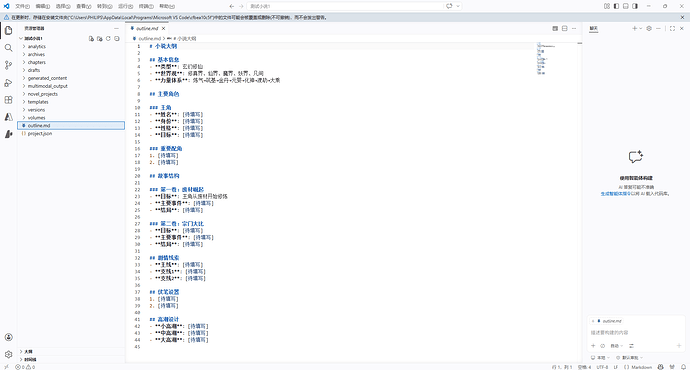This screenshot has height=370, width=690.
Task: Open the 编辑 menu
Action: click(43, 6)
